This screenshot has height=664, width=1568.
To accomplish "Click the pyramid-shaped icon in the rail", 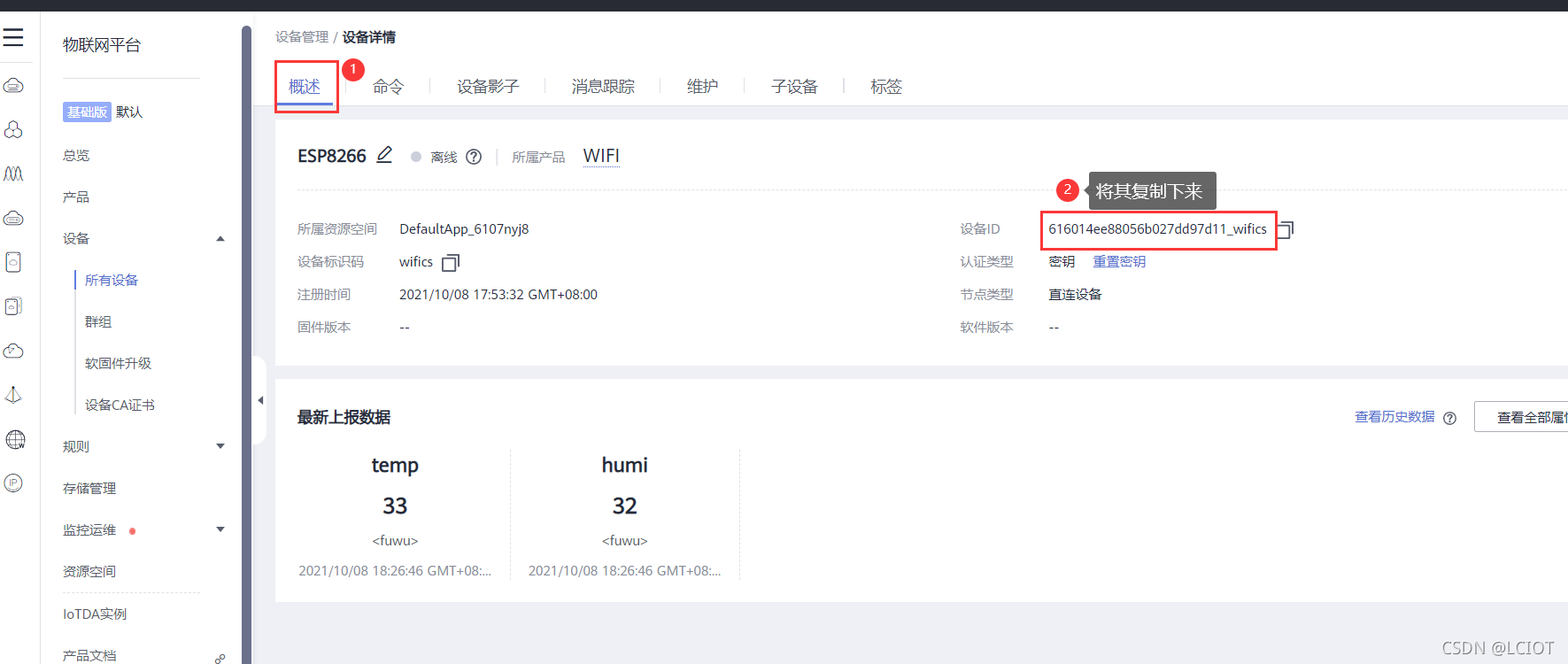I will [13, 395].
